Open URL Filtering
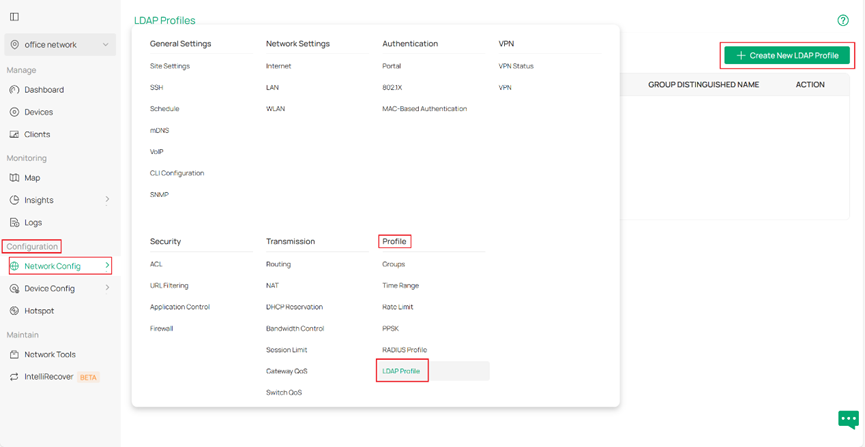The width and height of the screenshot is (865, 447). click(x=169, y=285)
